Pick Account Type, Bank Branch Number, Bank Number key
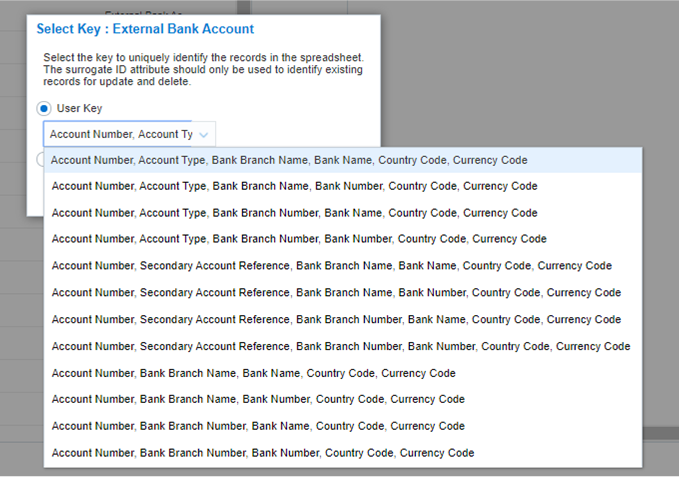Viewport: 680px width, 477px height. pos(299,239)
